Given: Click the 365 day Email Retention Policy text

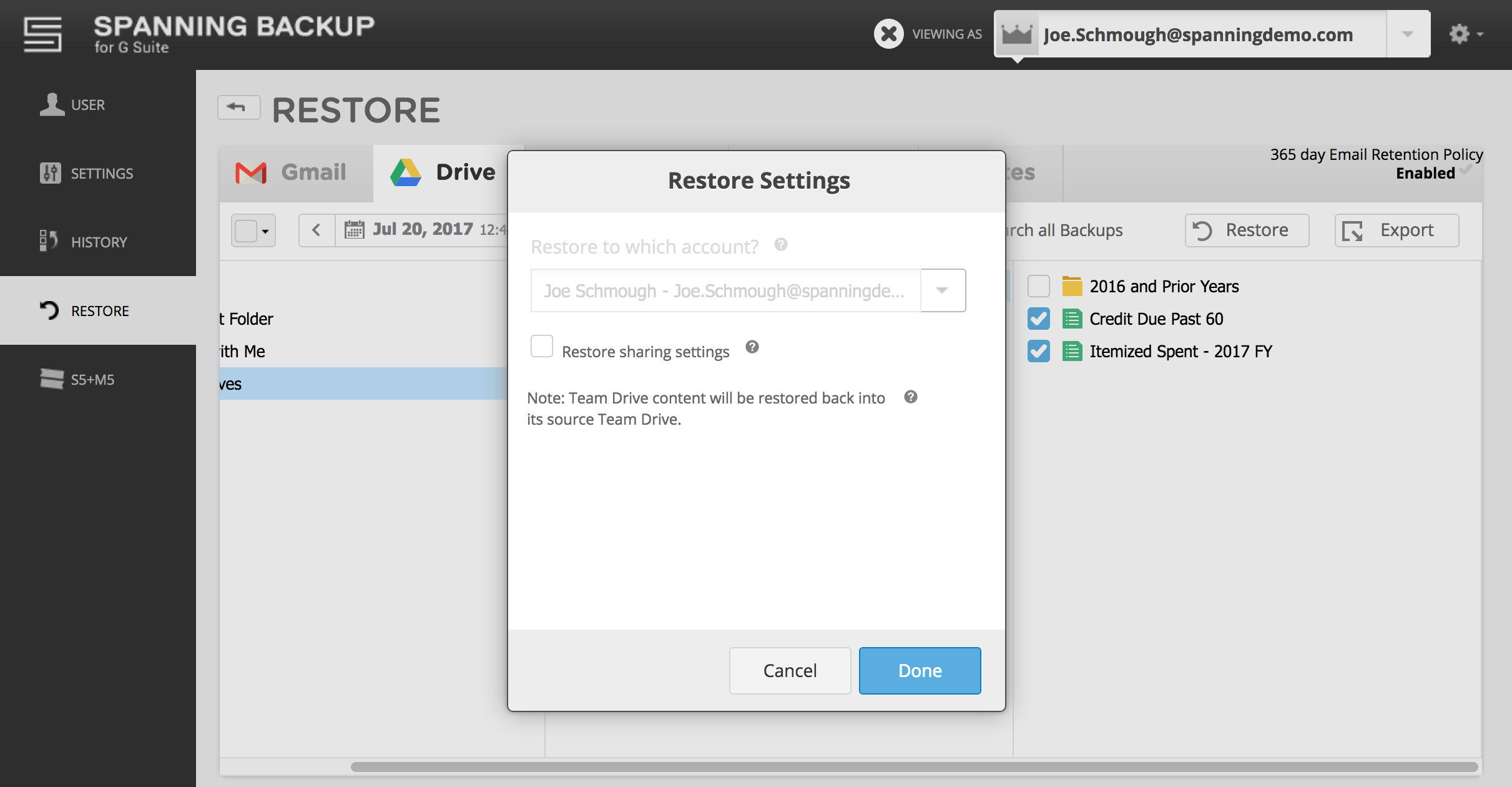Looking at the screenshot, I should pyautogui.click(x=1376, y=154).
